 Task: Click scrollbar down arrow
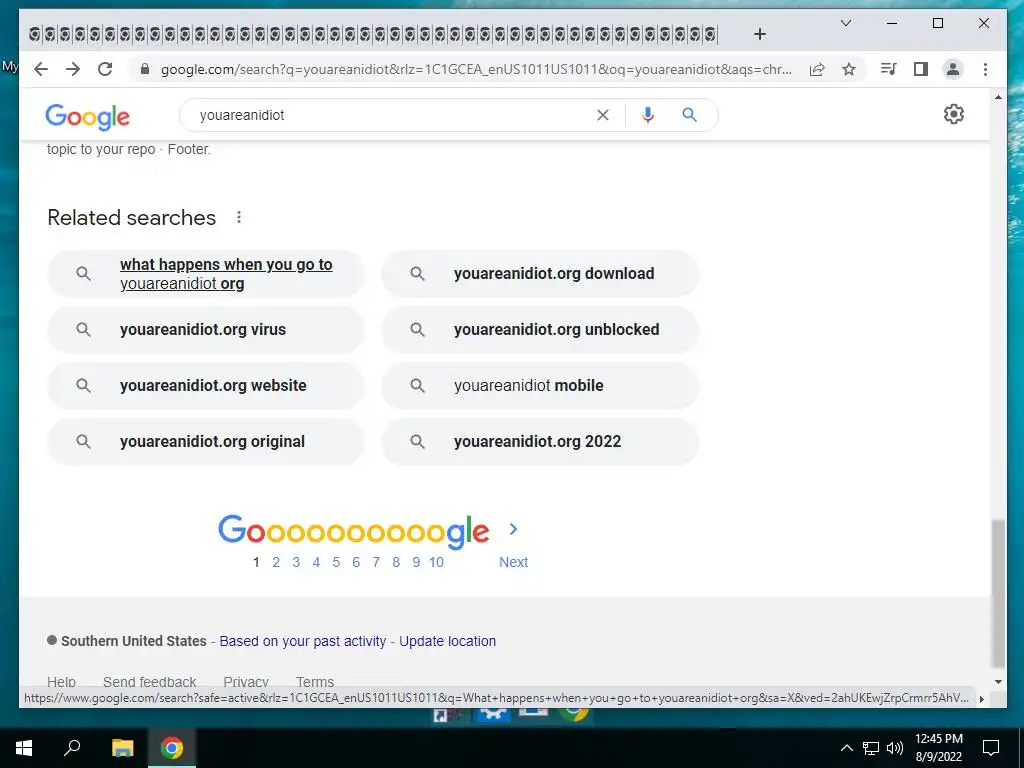click(998, 682)
